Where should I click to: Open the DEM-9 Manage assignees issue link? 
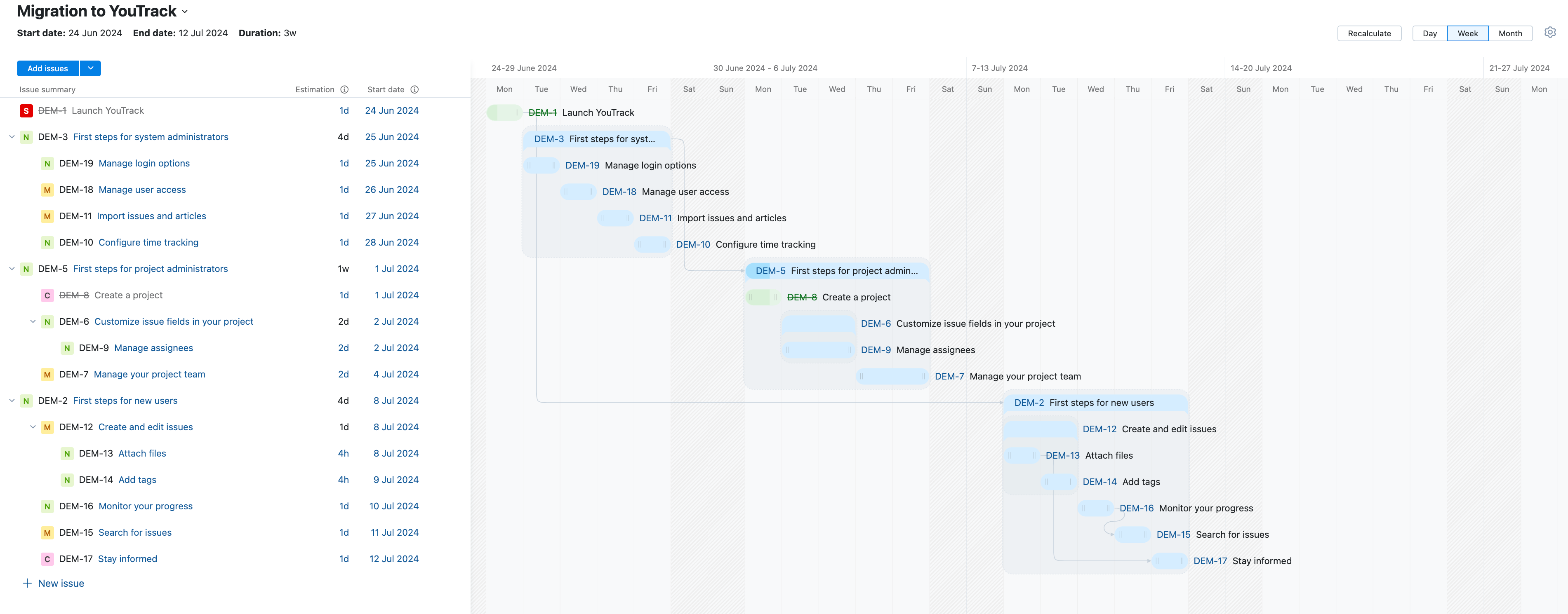click(153, 348)
